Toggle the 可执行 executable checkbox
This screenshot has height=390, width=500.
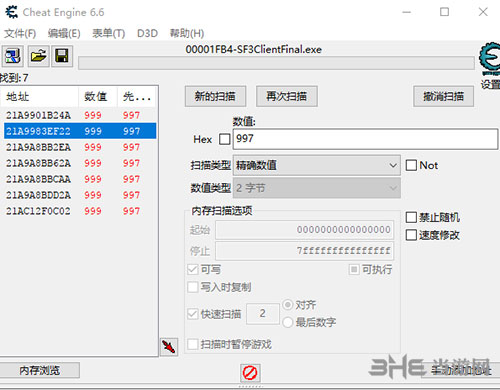coord(354,269)
